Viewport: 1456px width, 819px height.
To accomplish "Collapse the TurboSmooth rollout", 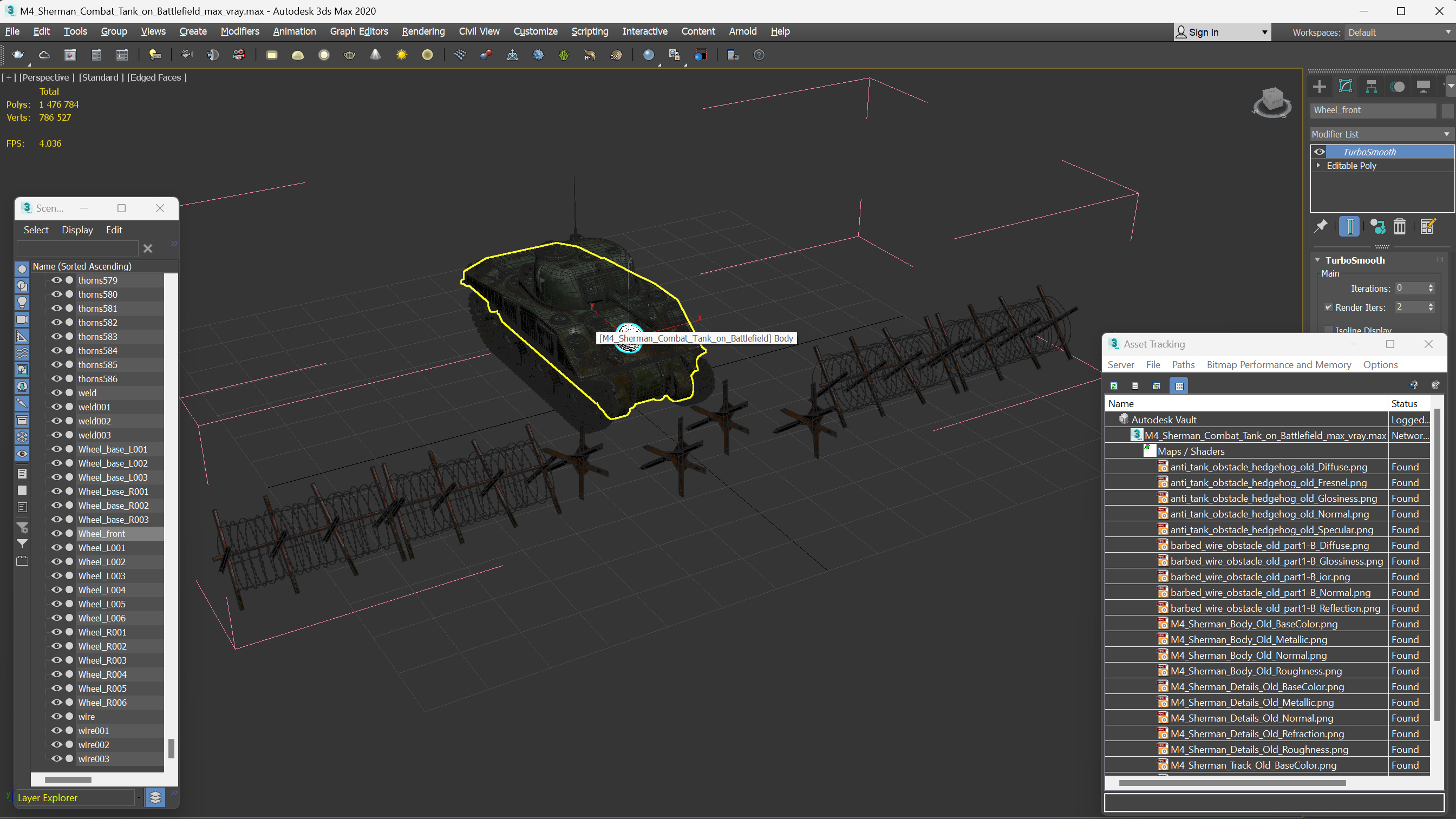I will (x=1317, y=260).
